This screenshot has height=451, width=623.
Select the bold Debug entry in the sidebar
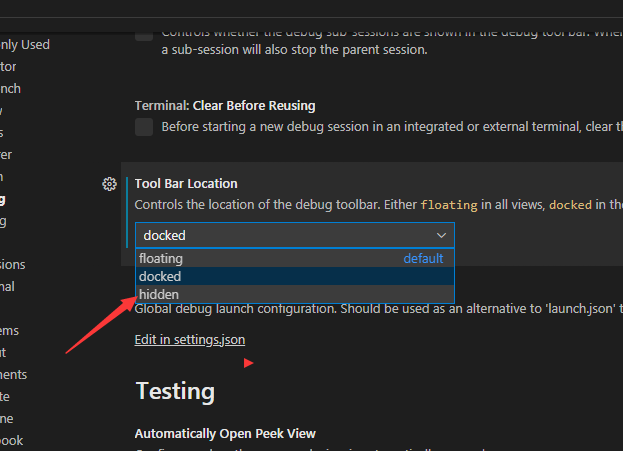tap(3, 199)
